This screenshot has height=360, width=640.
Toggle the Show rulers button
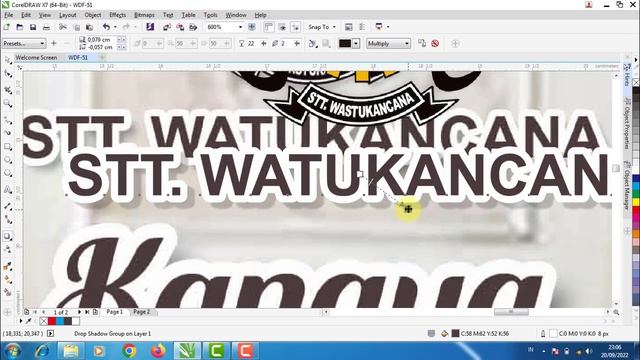tap(269, 27)
